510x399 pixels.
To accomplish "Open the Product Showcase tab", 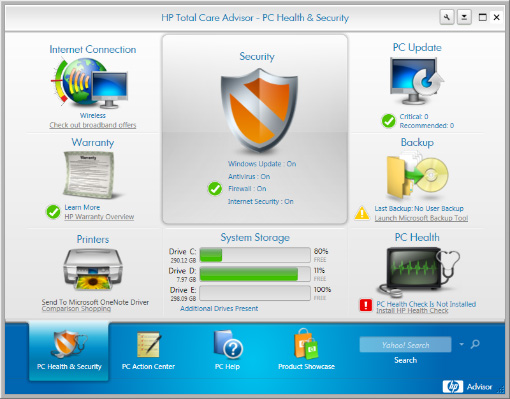I will [x=306, y=349].
